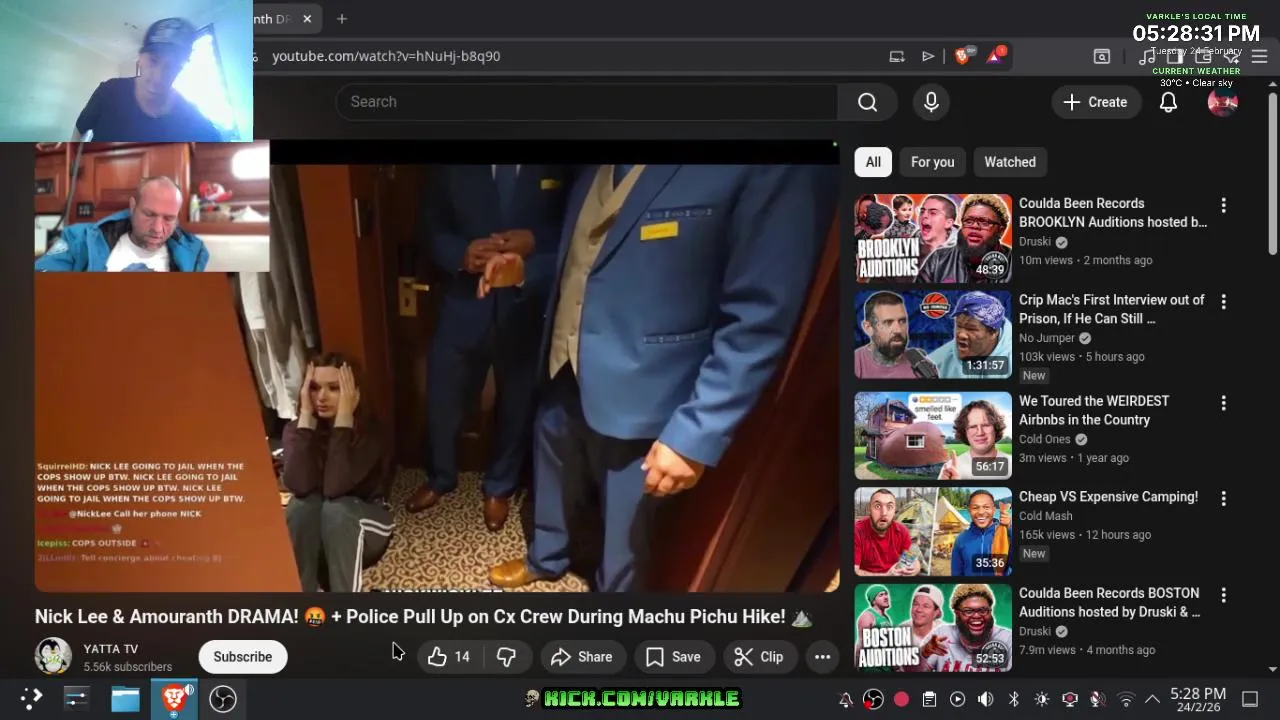Open options for WEIRDEST Airbnbs video
This screenshot has height=720, width=1280.
[x=1223, y=403]
